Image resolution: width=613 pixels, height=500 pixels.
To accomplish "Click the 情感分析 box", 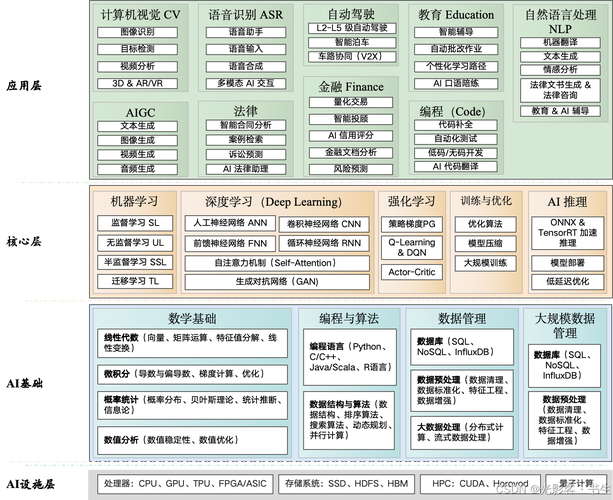I will [560, 70].
